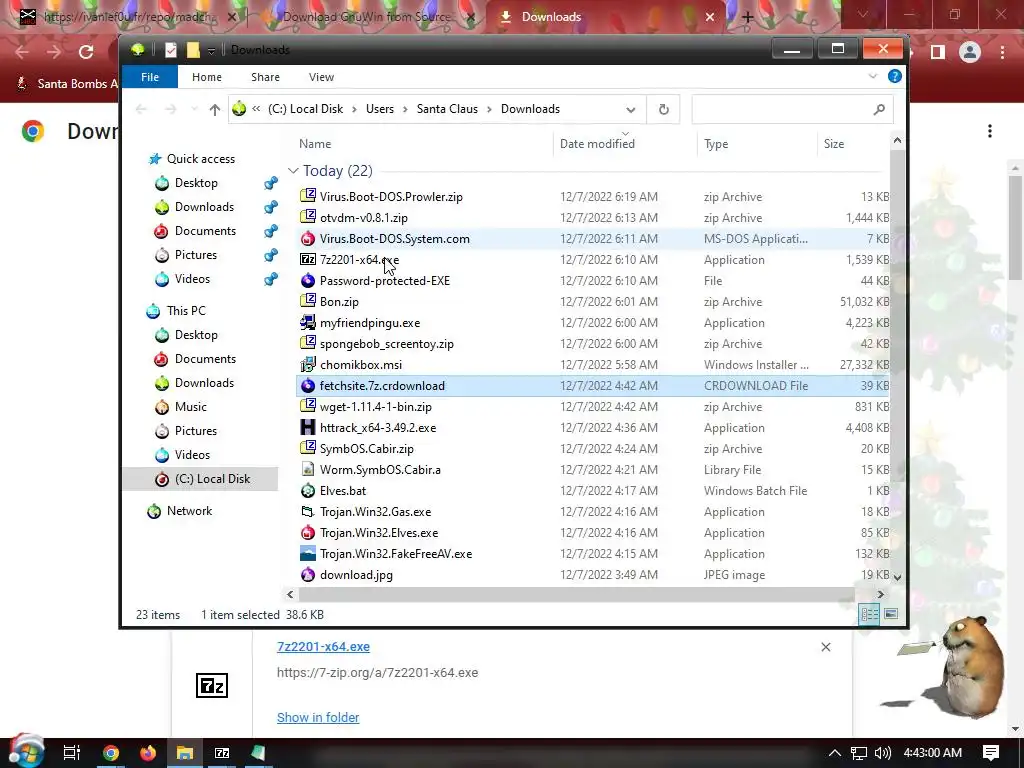Click the myfriendpingu.exe file icon
Viewport: 1024px width, 768px height.
(308, 322)
